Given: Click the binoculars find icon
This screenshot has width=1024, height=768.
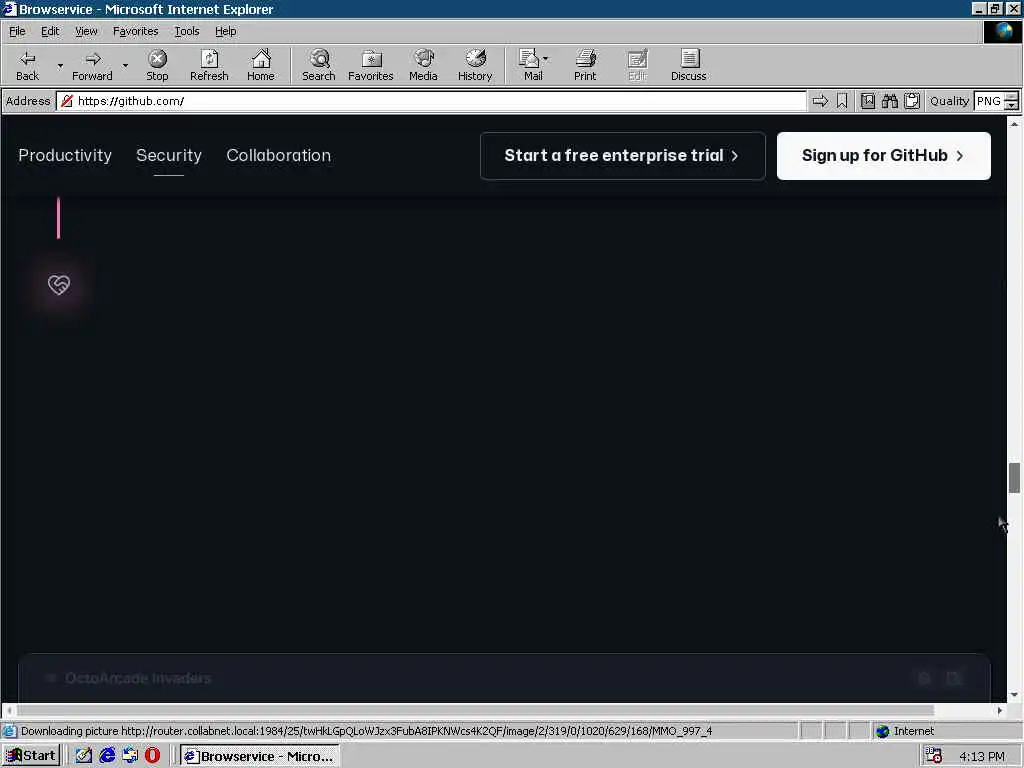Looking at the screenshot, I should pyautogui.click(x=889, y=101).
